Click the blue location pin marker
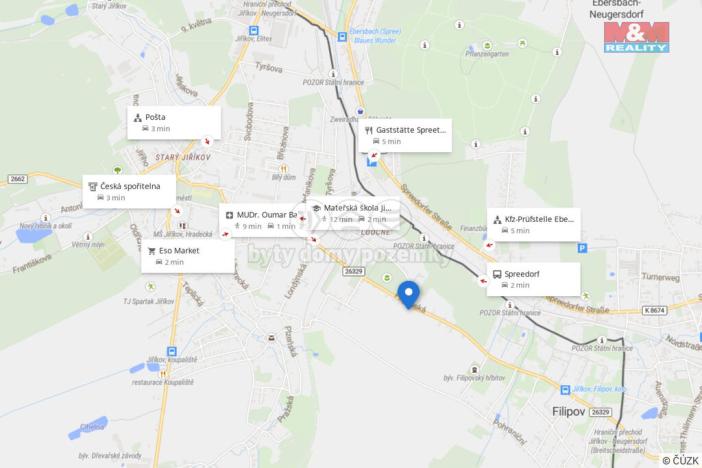Screen dimensions: 702x468 [408, 295]
